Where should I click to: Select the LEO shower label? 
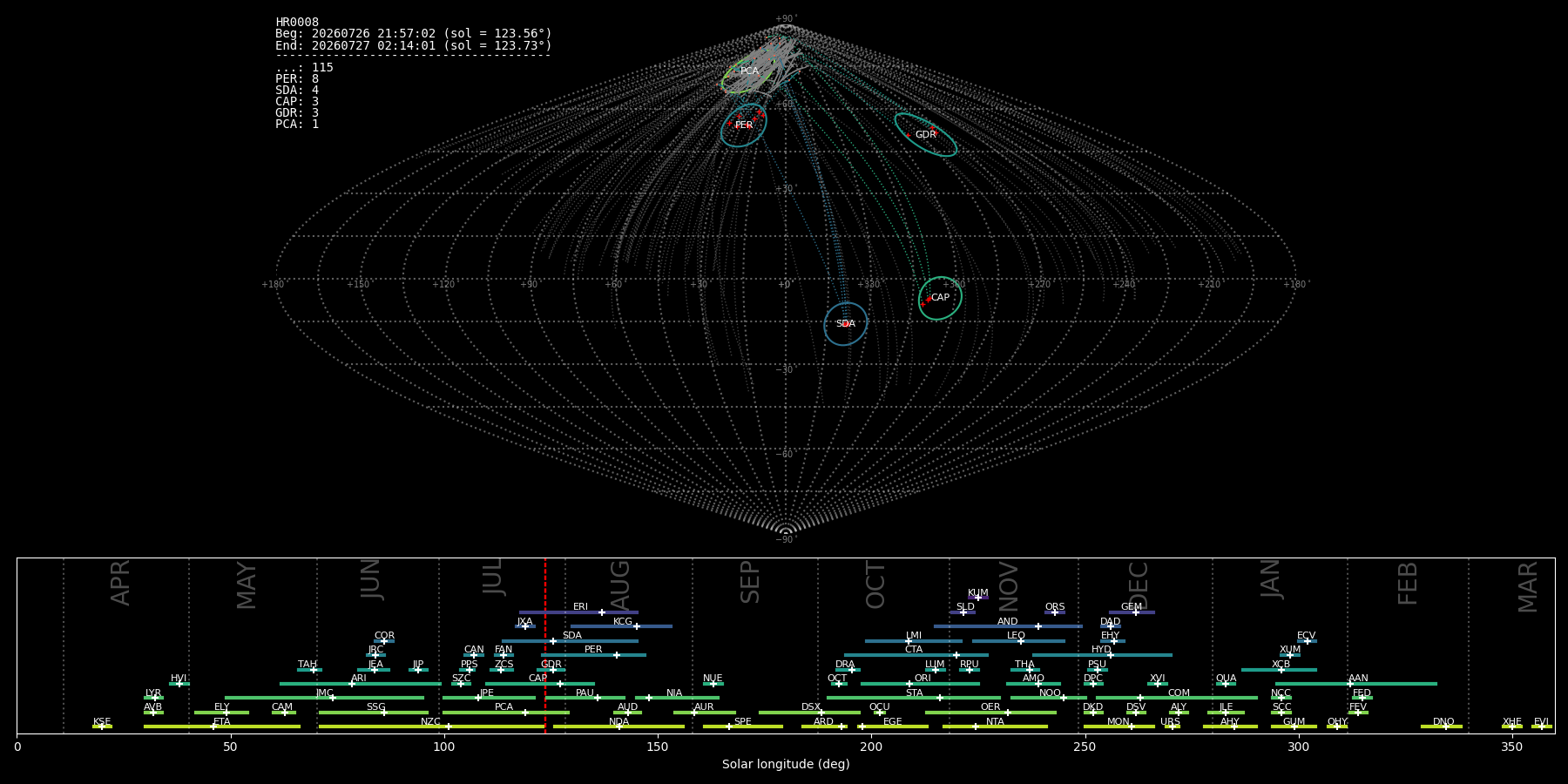tap(1016, 636)
